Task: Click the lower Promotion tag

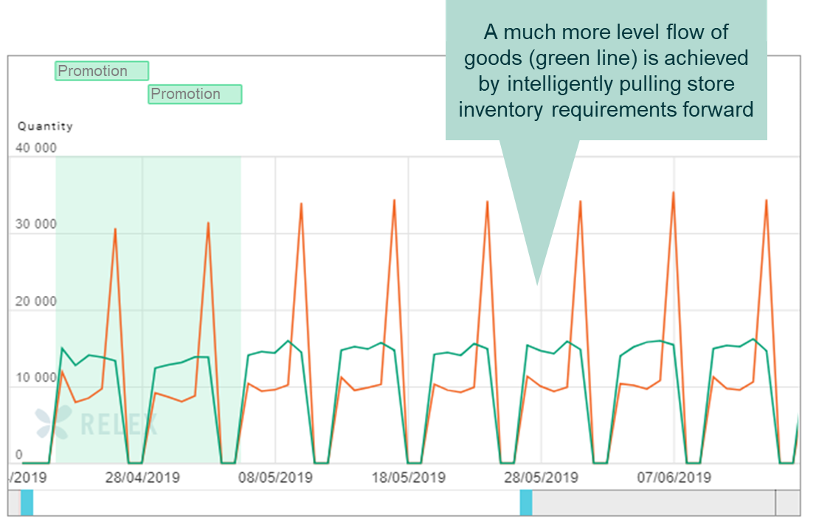Action: point(195,94)
